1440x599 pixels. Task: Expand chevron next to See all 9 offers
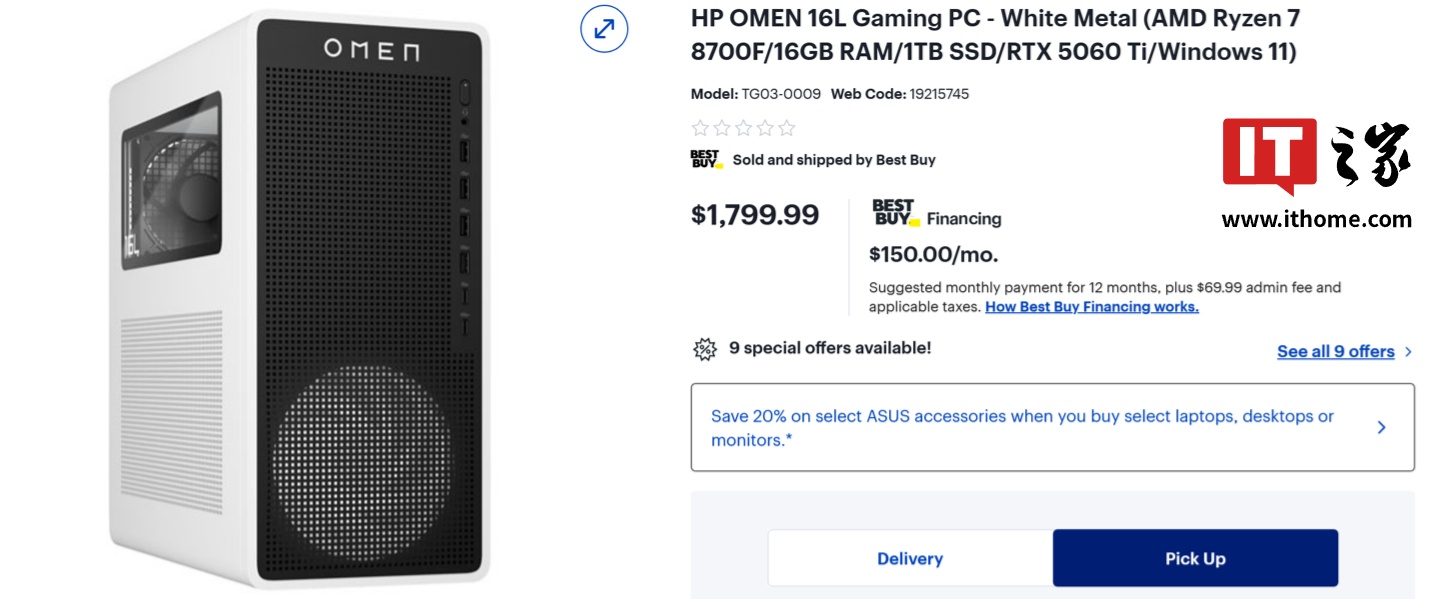click(1408, 352)
